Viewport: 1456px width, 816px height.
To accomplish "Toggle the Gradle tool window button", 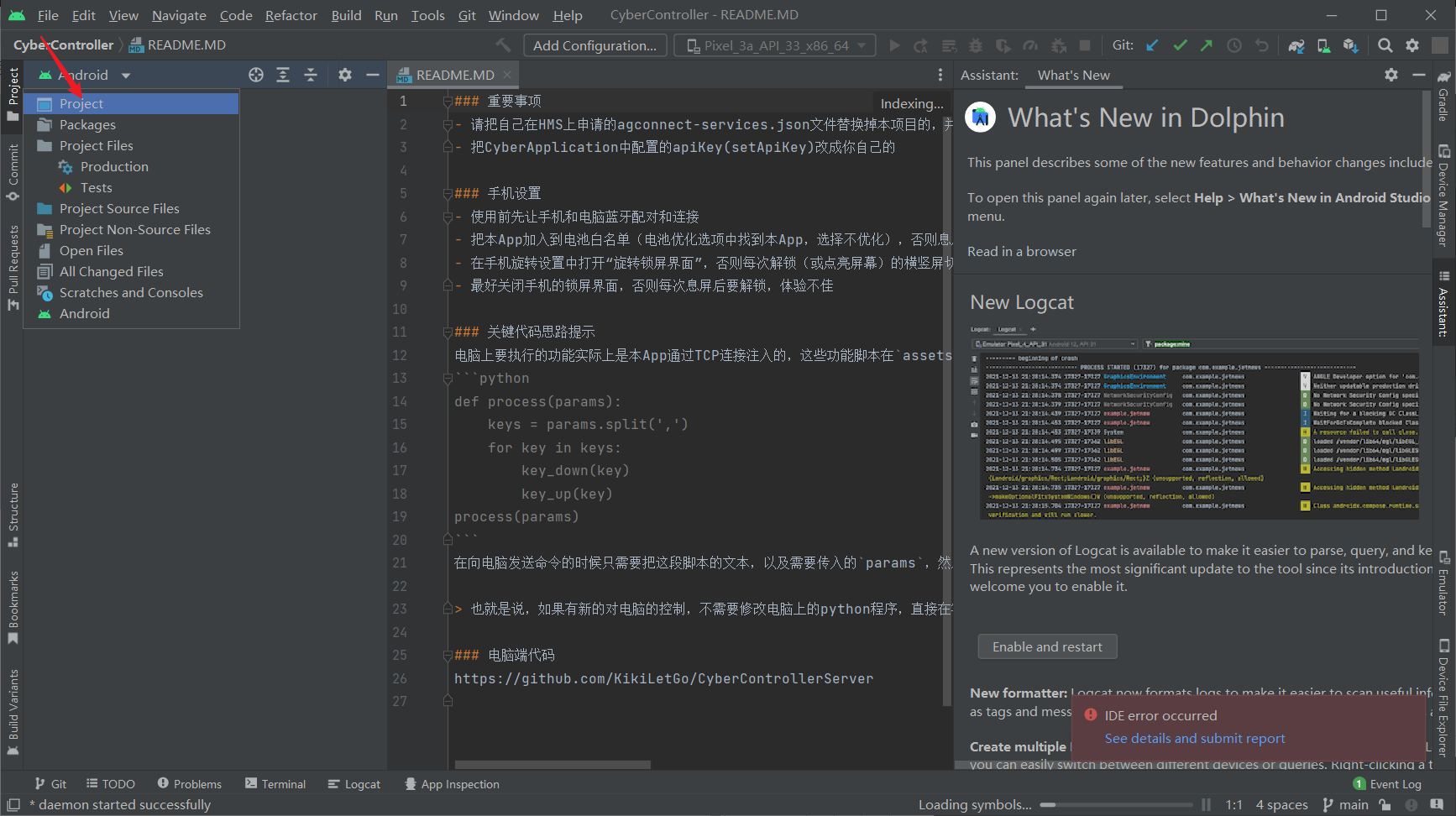I will (1443, 96).
